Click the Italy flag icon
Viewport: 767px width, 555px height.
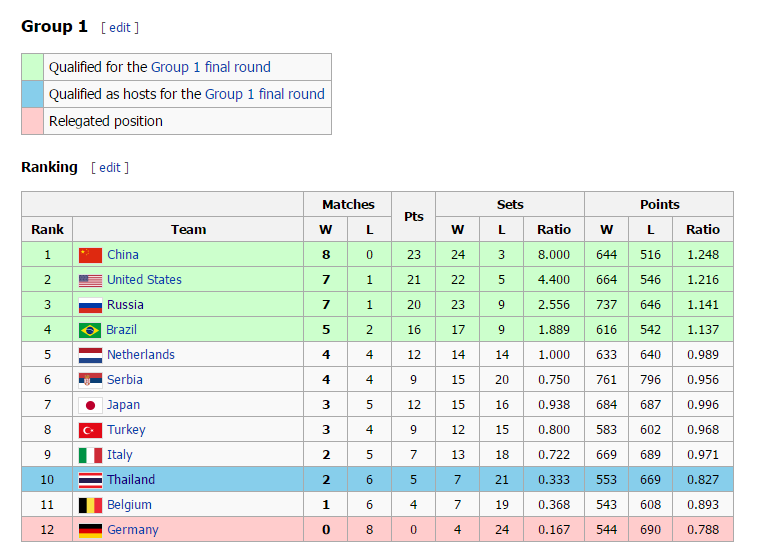click(90, 455)
